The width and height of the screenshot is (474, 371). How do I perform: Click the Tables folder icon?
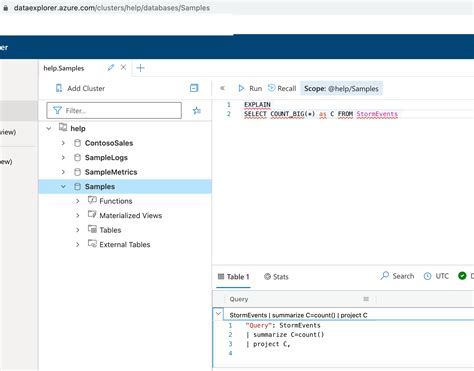pos(92,229)
